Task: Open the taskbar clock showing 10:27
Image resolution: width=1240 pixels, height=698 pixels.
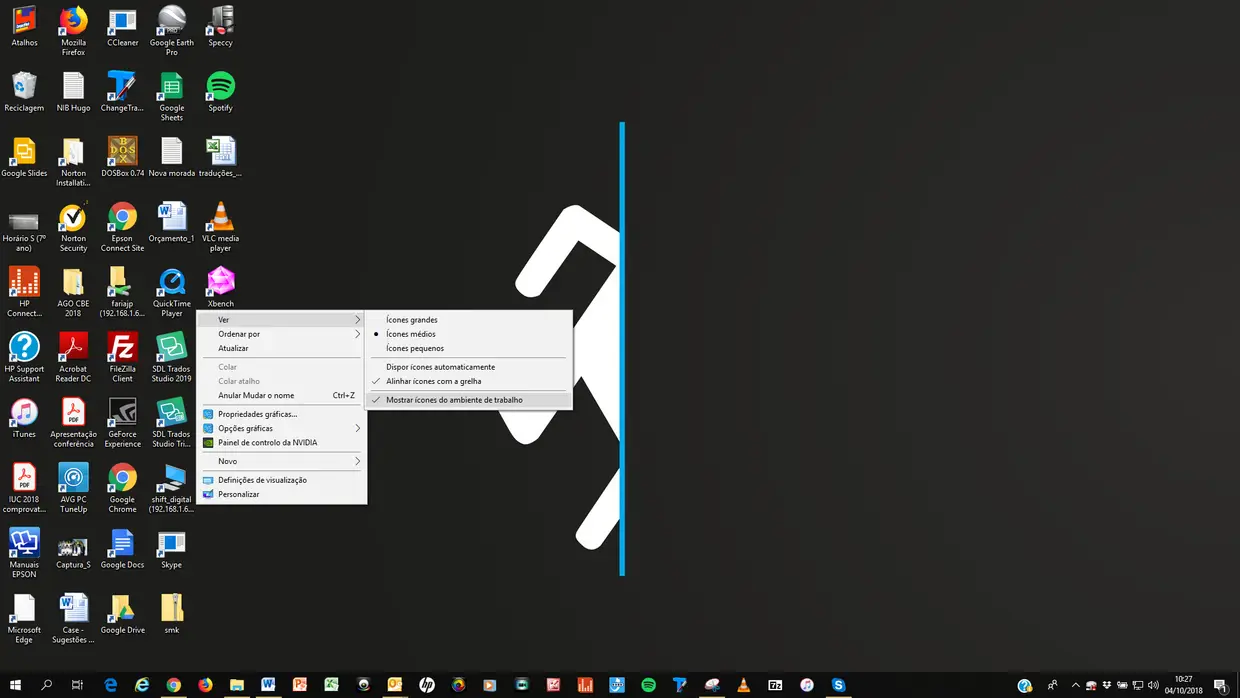Action: tap(1185, 685)
